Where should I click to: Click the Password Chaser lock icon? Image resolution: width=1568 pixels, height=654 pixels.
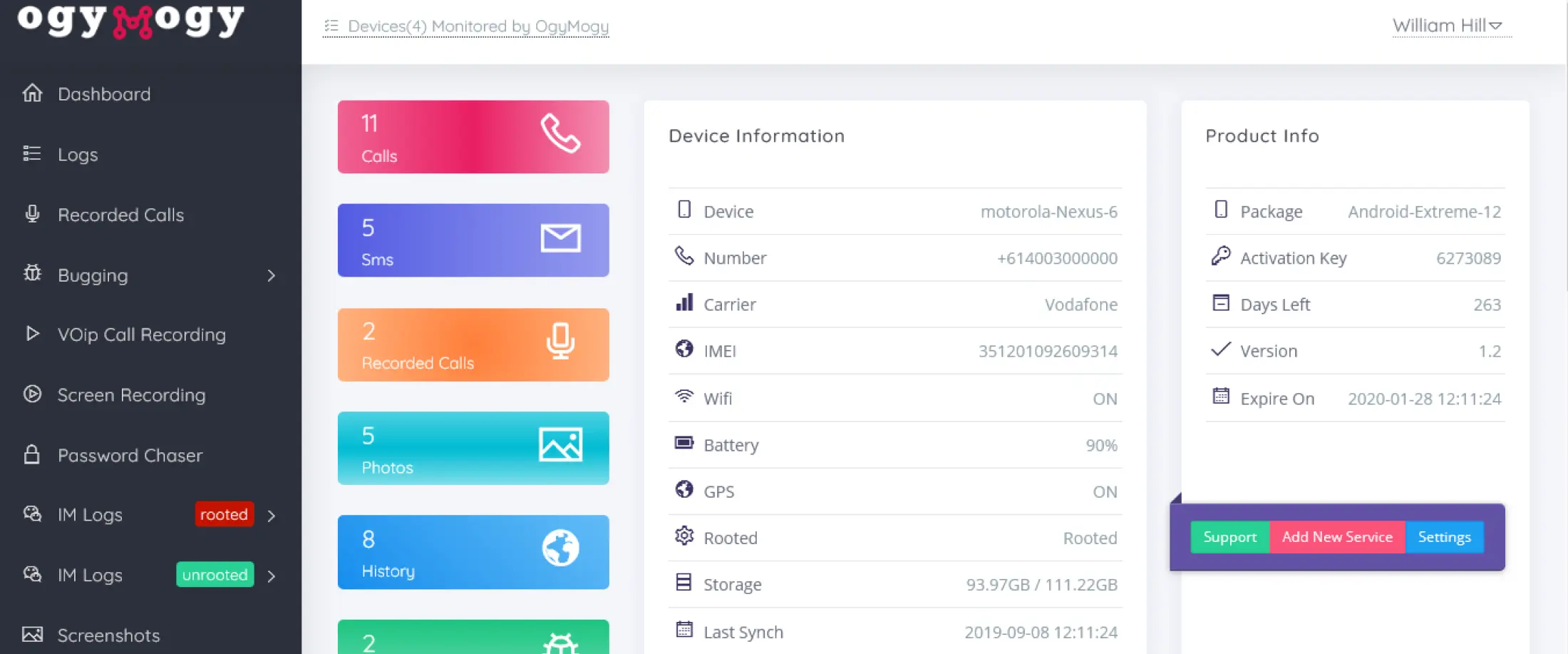[32, 455]
